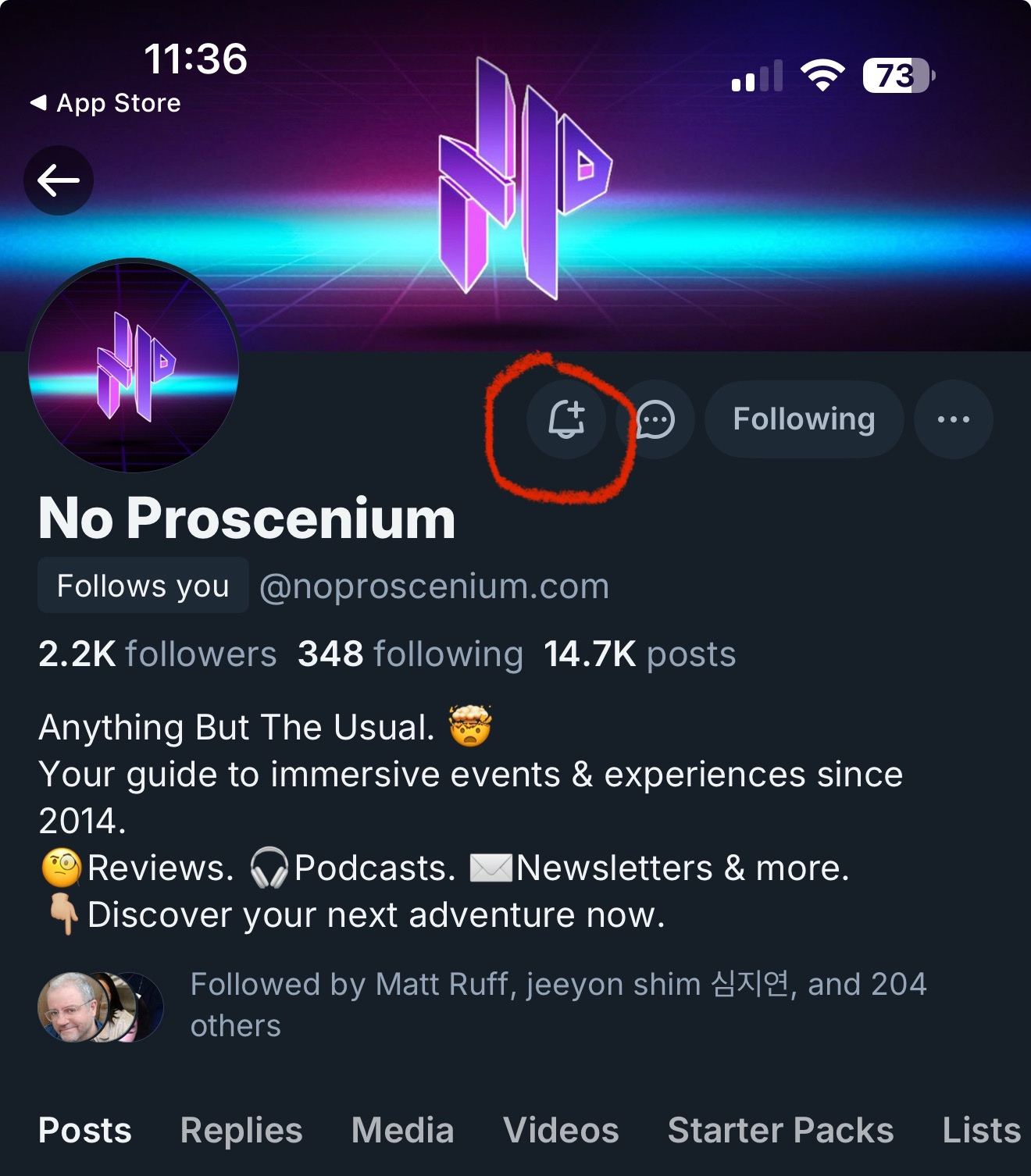The height and width of the screenshot is (1176, 1031).
Task: View the 348 following list
Action: click(x=410, y=654)
